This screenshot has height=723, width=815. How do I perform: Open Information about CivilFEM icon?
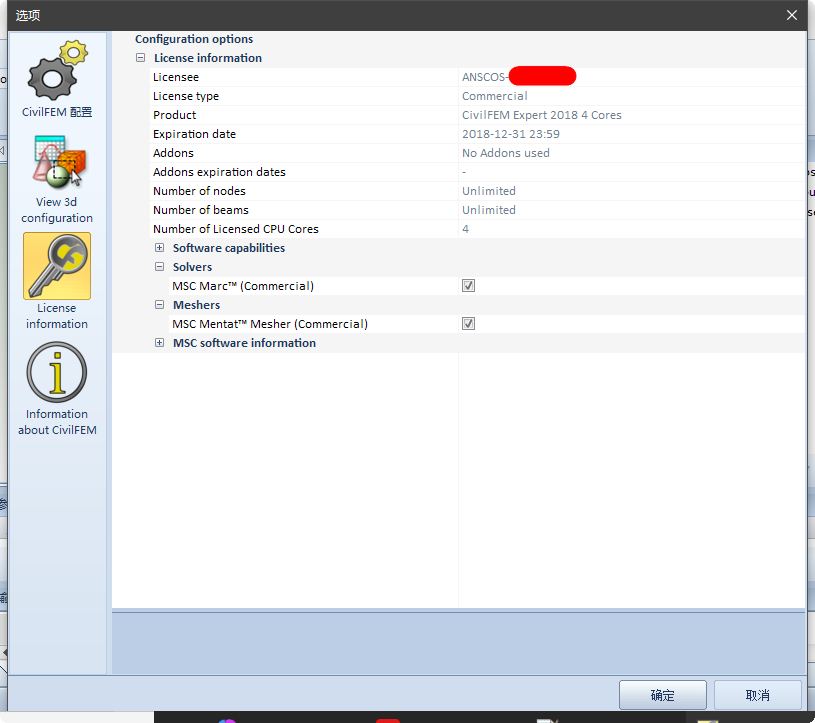(57, 372)
